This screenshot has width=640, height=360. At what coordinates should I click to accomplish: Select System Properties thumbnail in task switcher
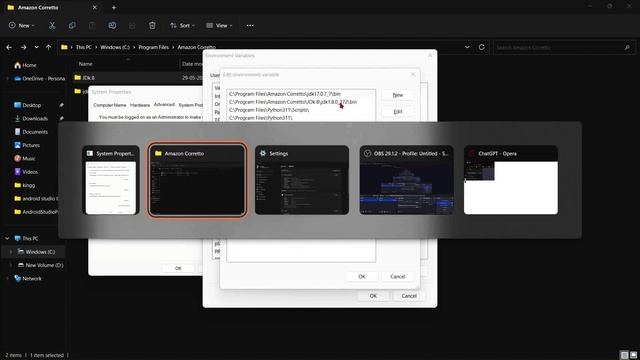tap(111, 180)
